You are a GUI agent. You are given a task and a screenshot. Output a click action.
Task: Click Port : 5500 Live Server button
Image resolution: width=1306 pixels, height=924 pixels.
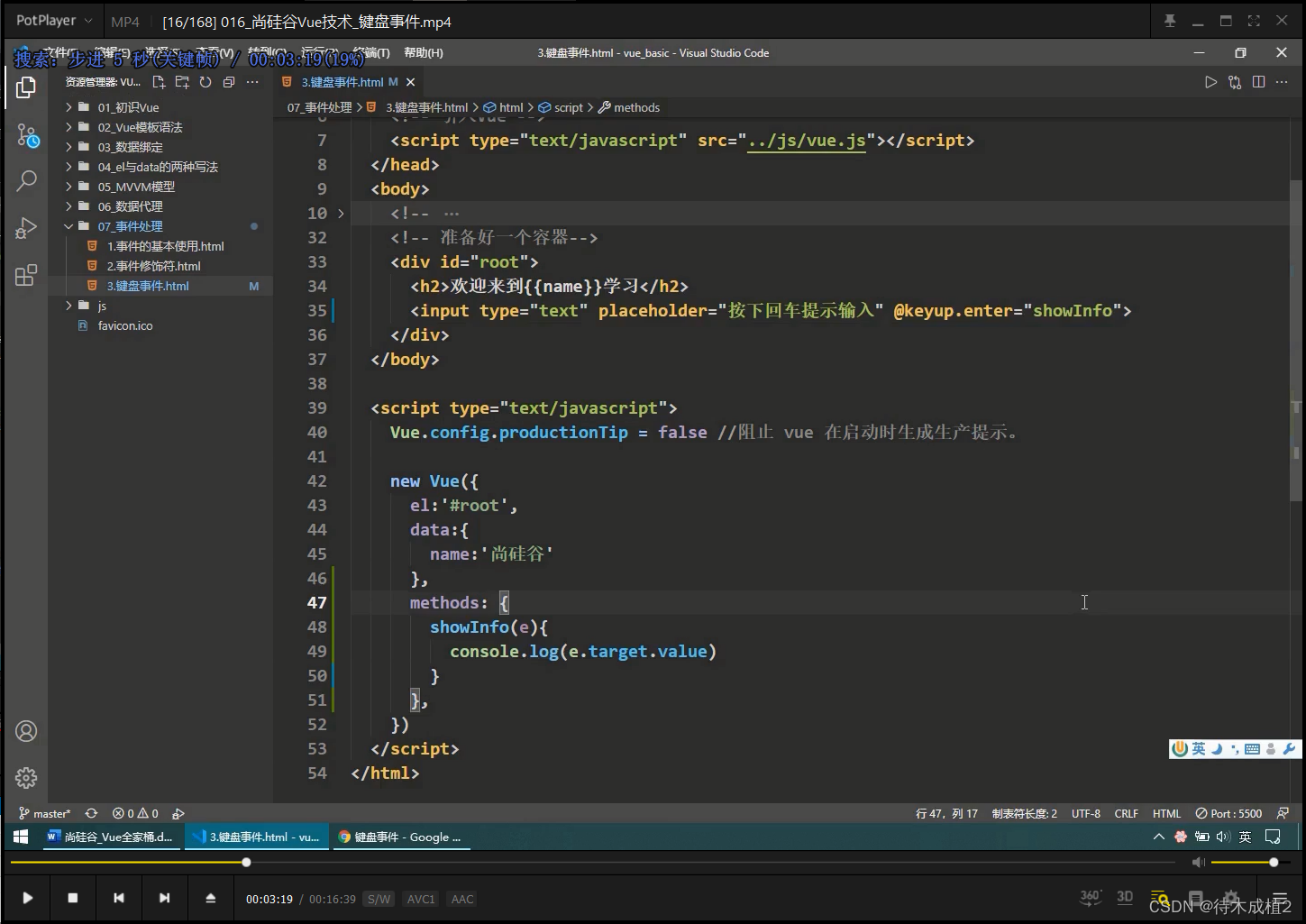(x=1228, y=813)
